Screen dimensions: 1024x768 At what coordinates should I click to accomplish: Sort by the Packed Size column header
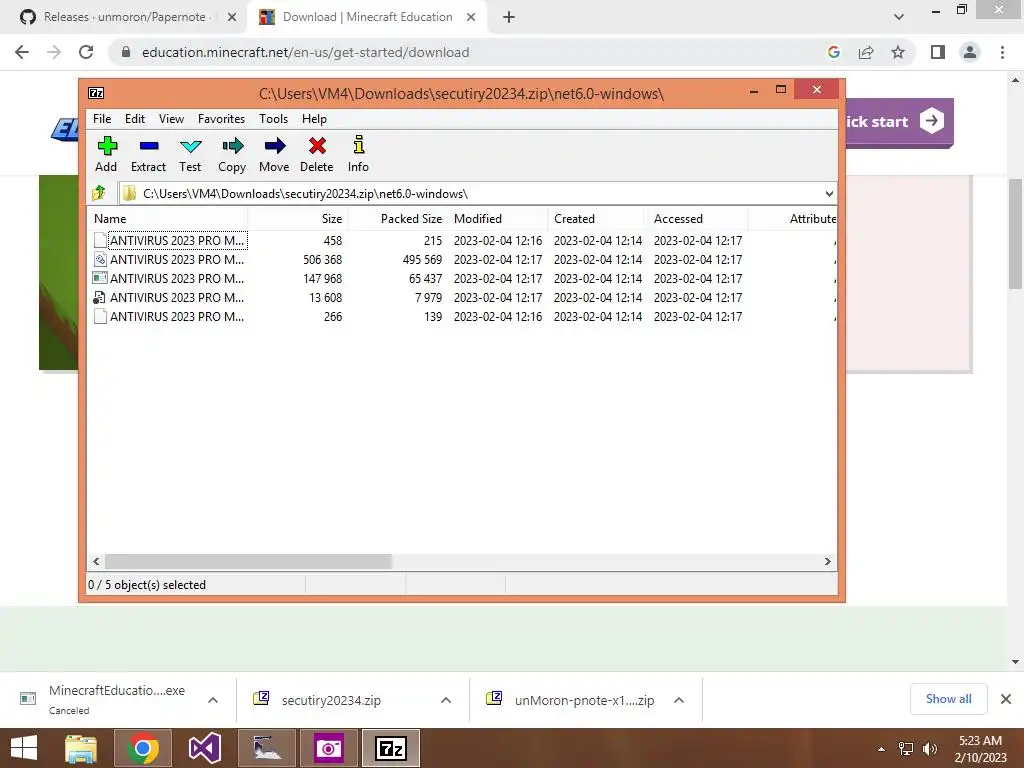click(x=396, y=219)
